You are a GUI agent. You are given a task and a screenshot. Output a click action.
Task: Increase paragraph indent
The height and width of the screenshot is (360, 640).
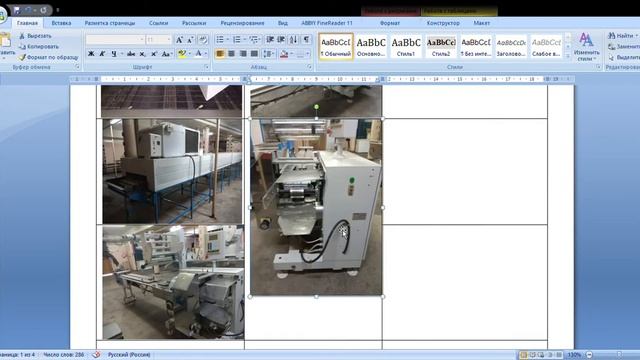[x=281, y=40]
